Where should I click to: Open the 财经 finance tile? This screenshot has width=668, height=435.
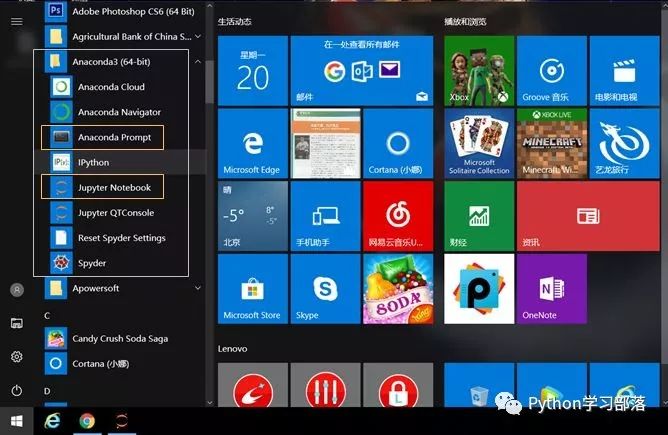click(479, 216)
